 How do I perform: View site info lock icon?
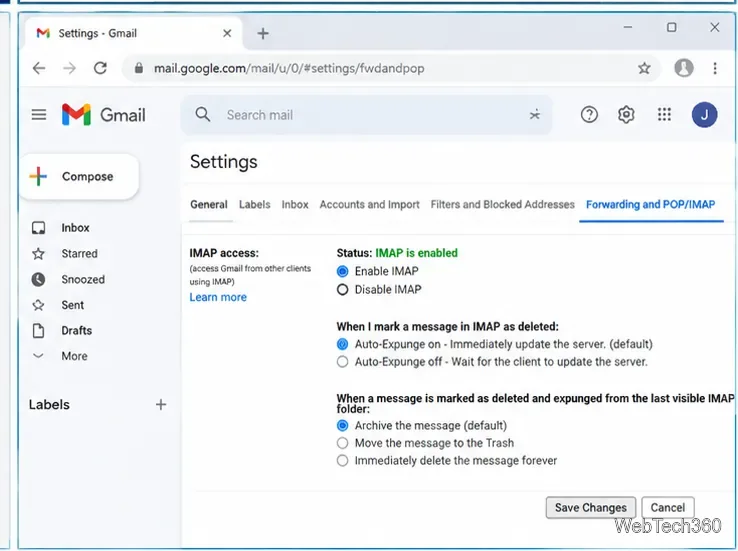138,68
